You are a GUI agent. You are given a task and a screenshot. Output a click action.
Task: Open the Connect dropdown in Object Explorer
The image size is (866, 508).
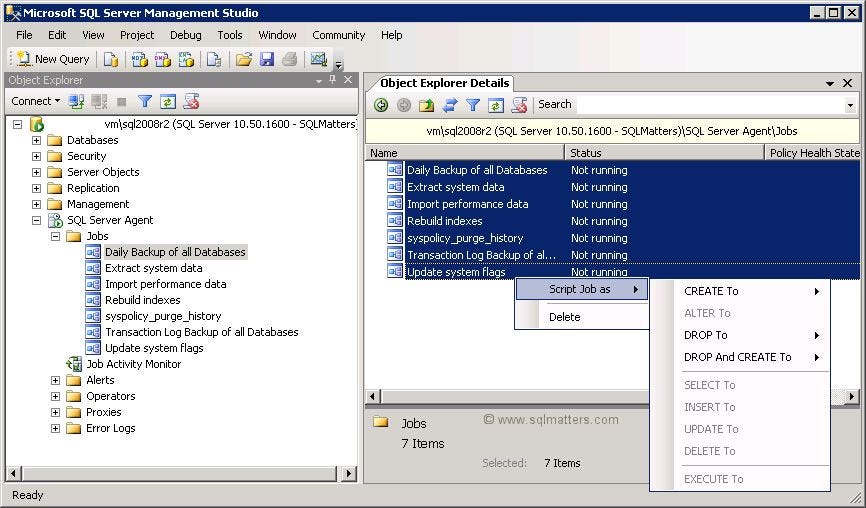pyautogui.click(x=35, y=101)
